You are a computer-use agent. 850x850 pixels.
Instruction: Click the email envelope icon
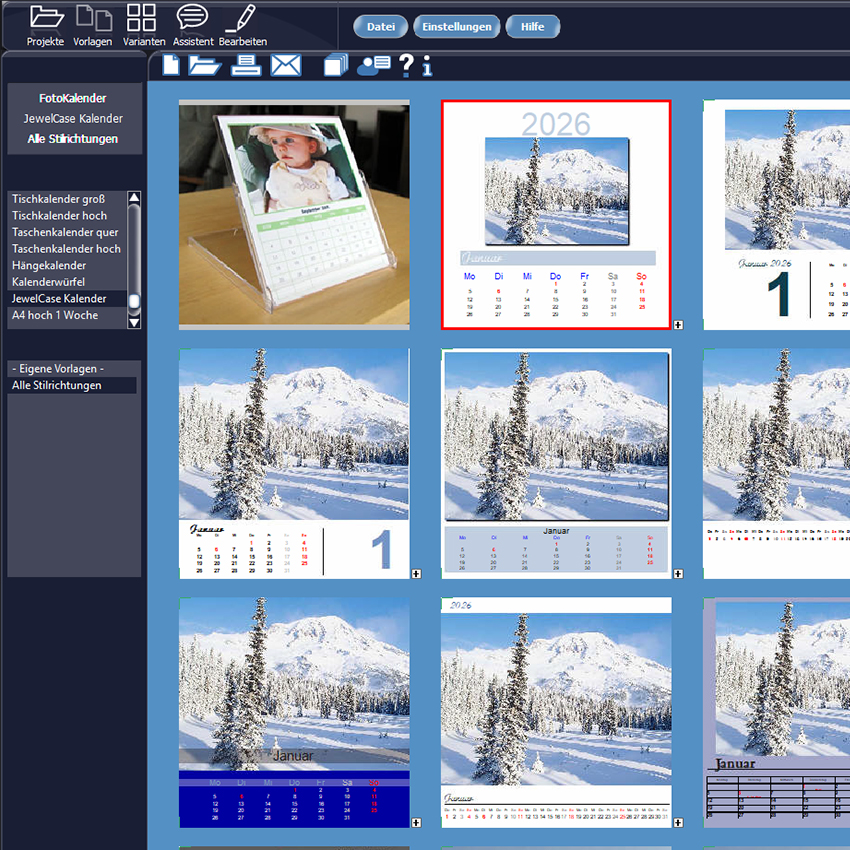click(x=286, y=66)
